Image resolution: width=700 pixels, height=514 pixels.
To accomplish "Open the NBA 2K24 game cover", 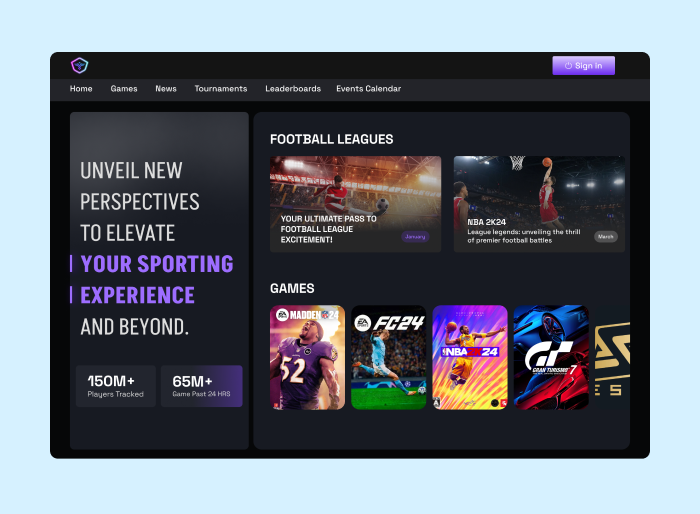I will [470, 357].
